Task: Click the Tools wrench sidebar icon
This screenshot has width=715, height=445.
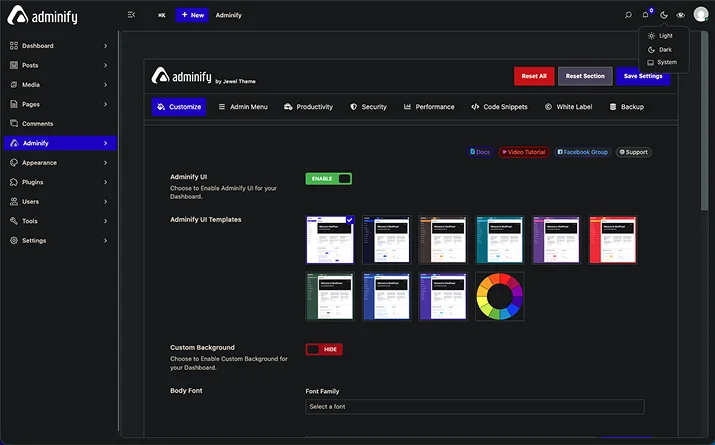Action: [x=14, y=221]
